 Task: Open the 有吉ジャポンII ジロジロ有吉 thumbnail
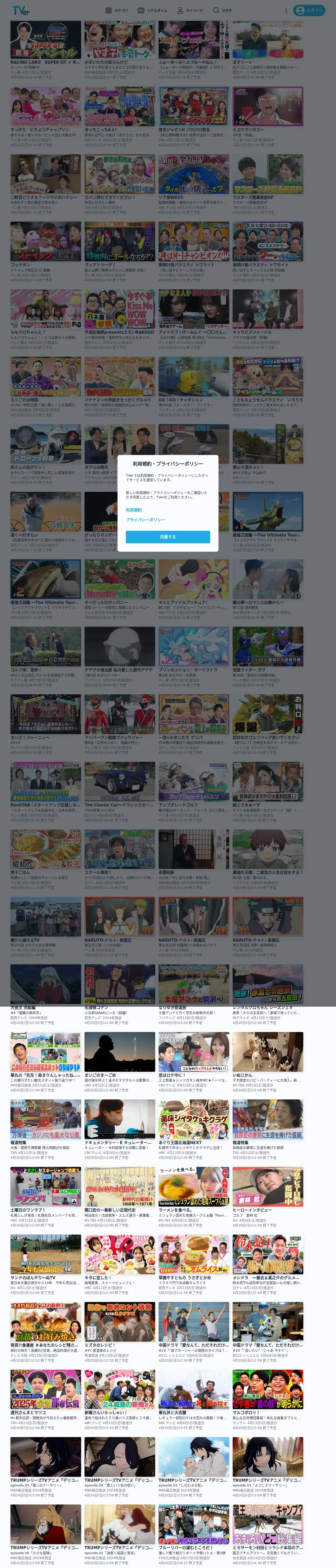point(194,107)
